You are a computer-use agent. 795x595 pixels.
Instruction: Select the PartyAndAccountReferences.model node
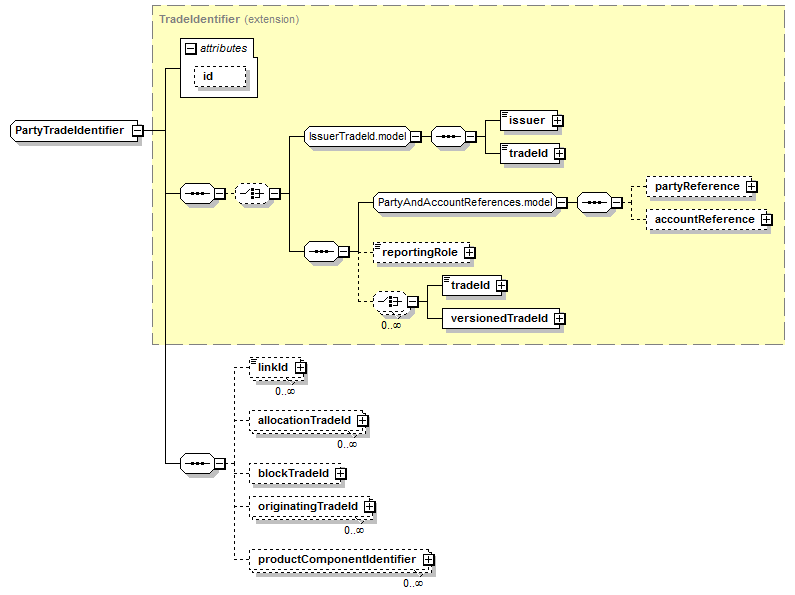tap(465, 203)
